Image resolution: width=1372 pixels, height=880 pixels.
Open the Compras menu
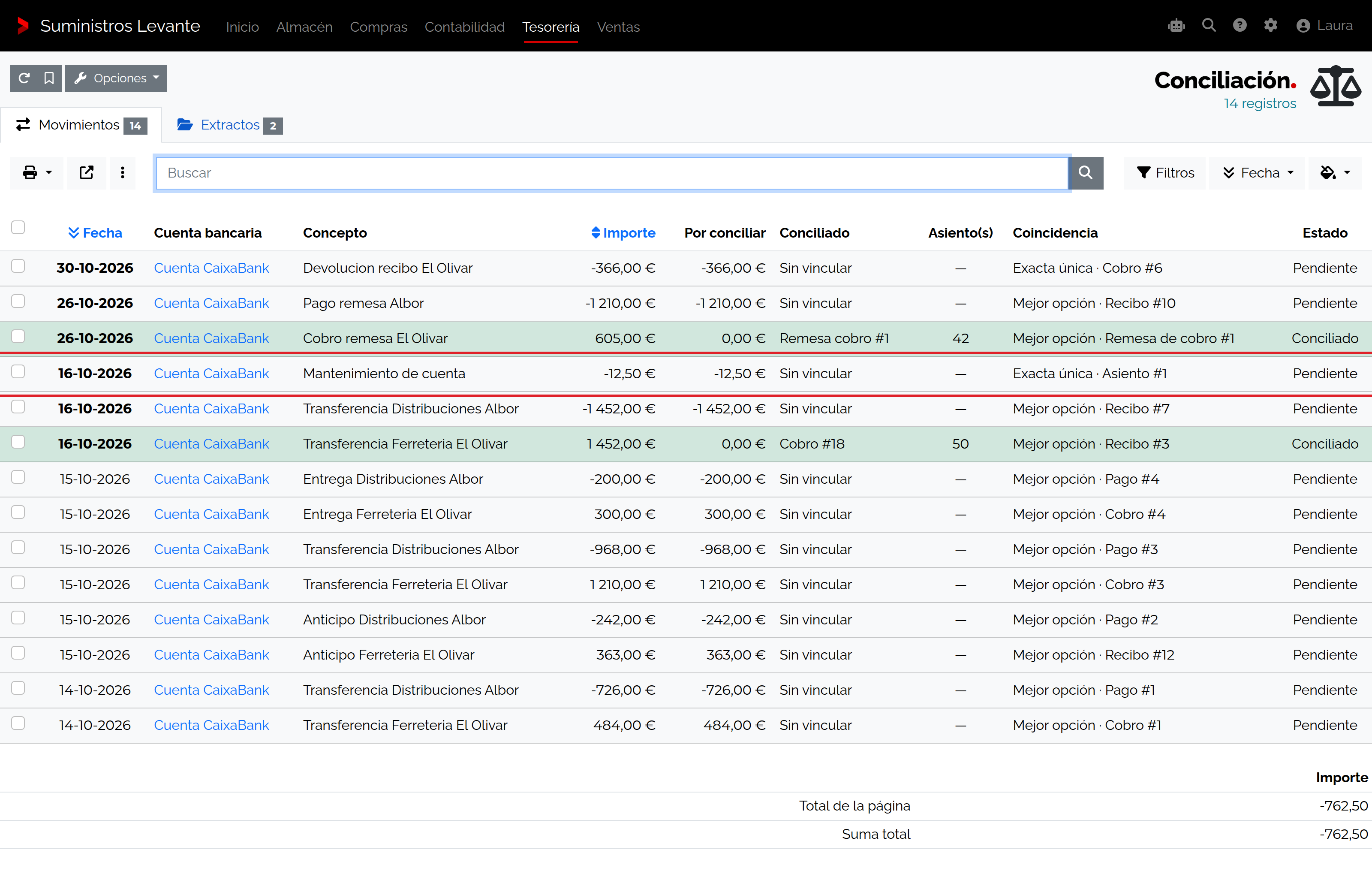[x=378, y=27]
